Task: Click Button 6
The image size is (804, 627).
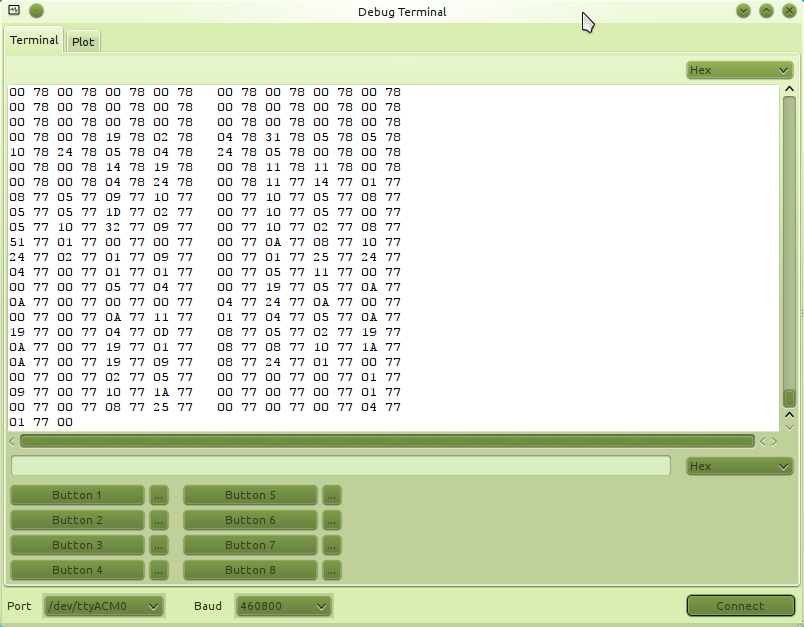Action: 250,520
